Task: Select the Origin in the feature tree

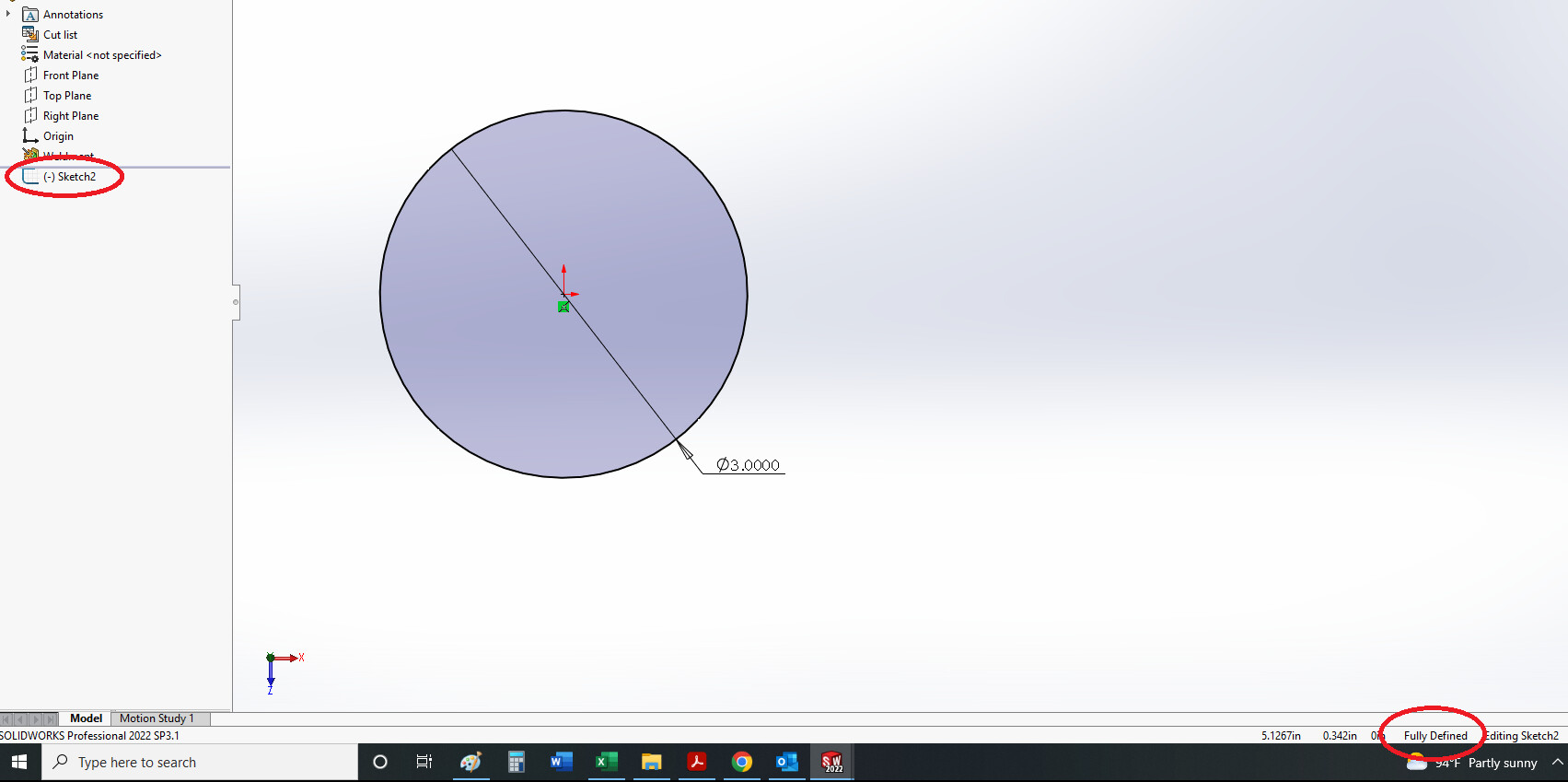Action: (58, 136)
